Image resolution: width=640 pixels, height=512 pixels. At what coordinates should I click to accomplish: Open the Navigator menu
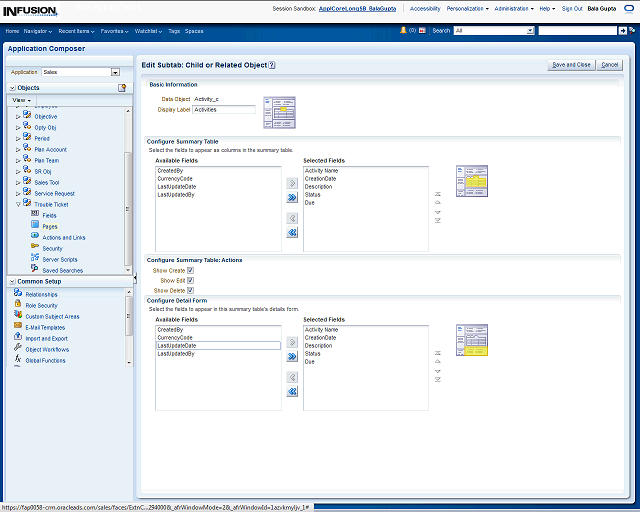coord(39,31)
